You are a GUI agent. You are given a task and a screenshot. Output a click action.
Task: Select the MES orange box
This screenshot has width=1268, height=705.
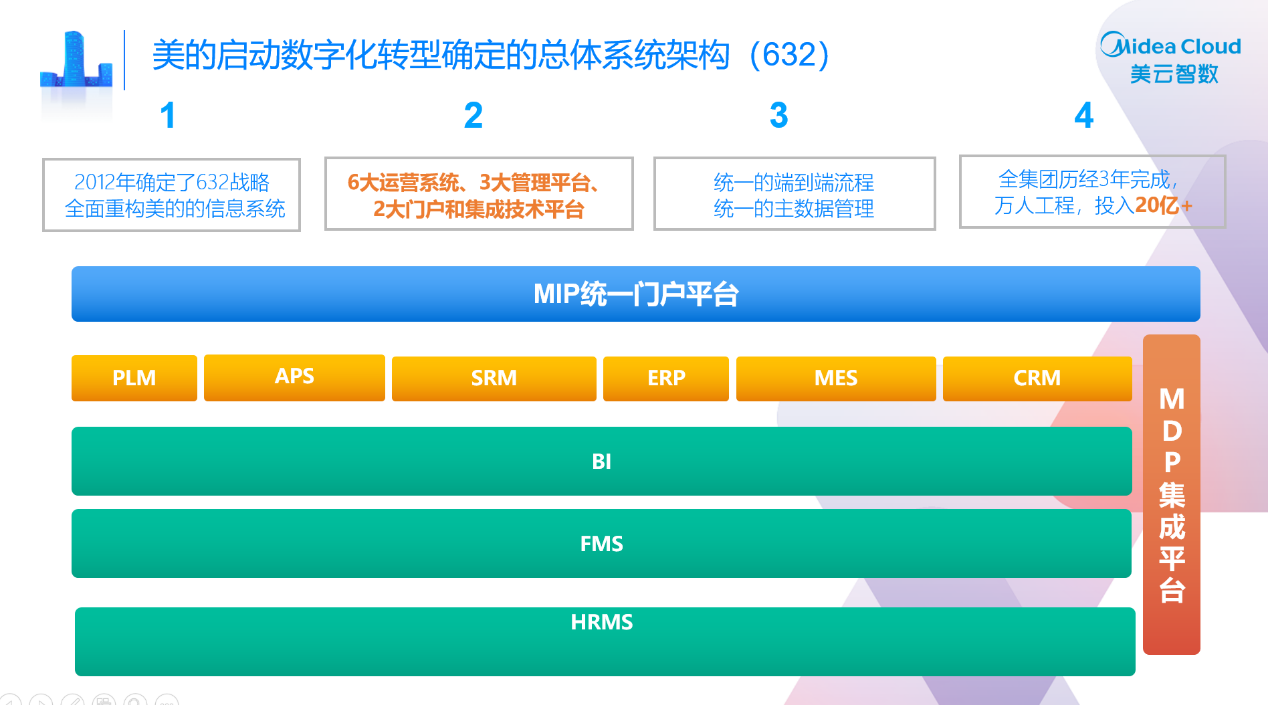tap(836, 378)
